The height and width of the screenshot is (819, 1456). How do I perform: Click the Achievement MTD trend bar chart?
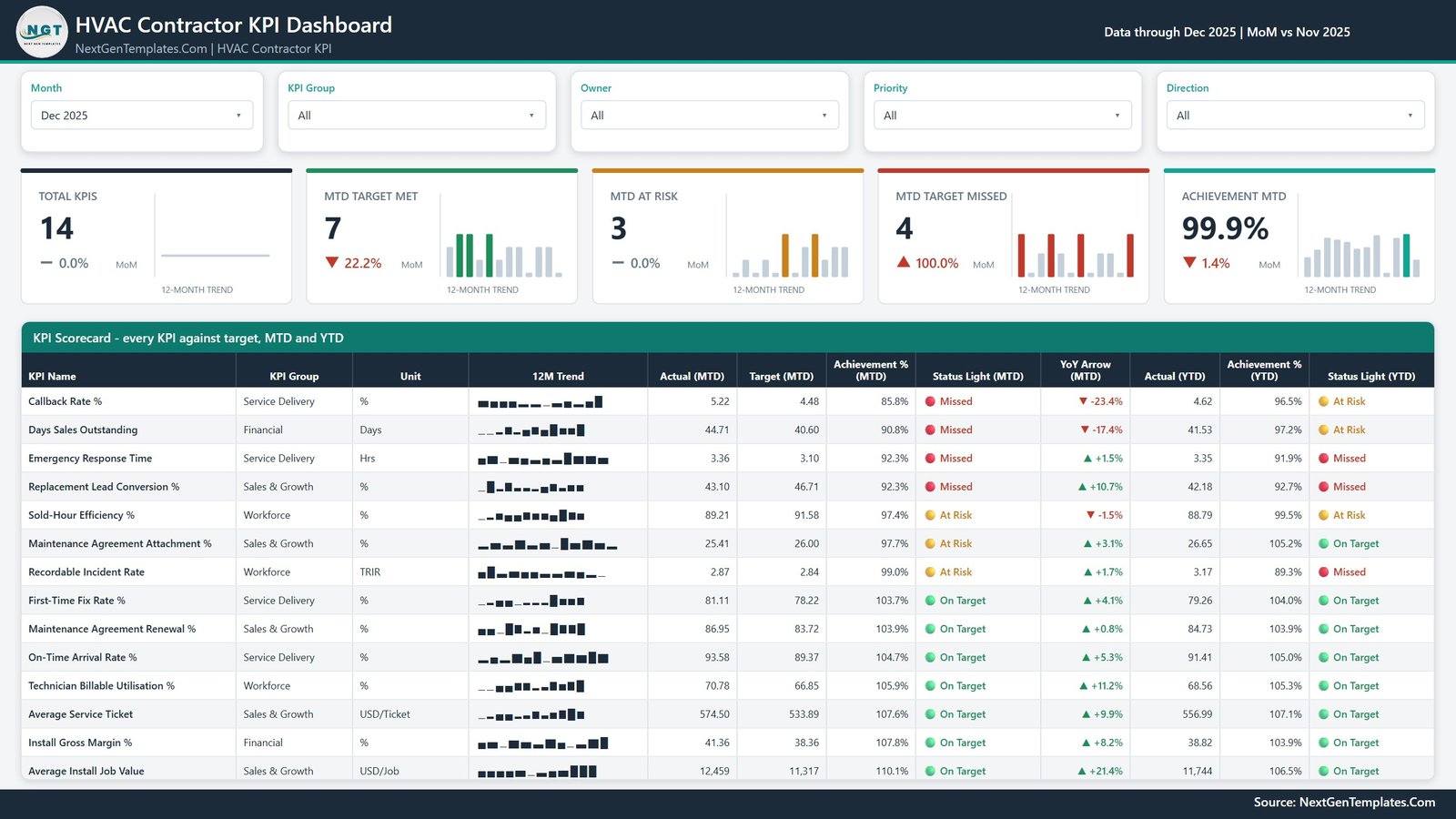[1361, 255]
